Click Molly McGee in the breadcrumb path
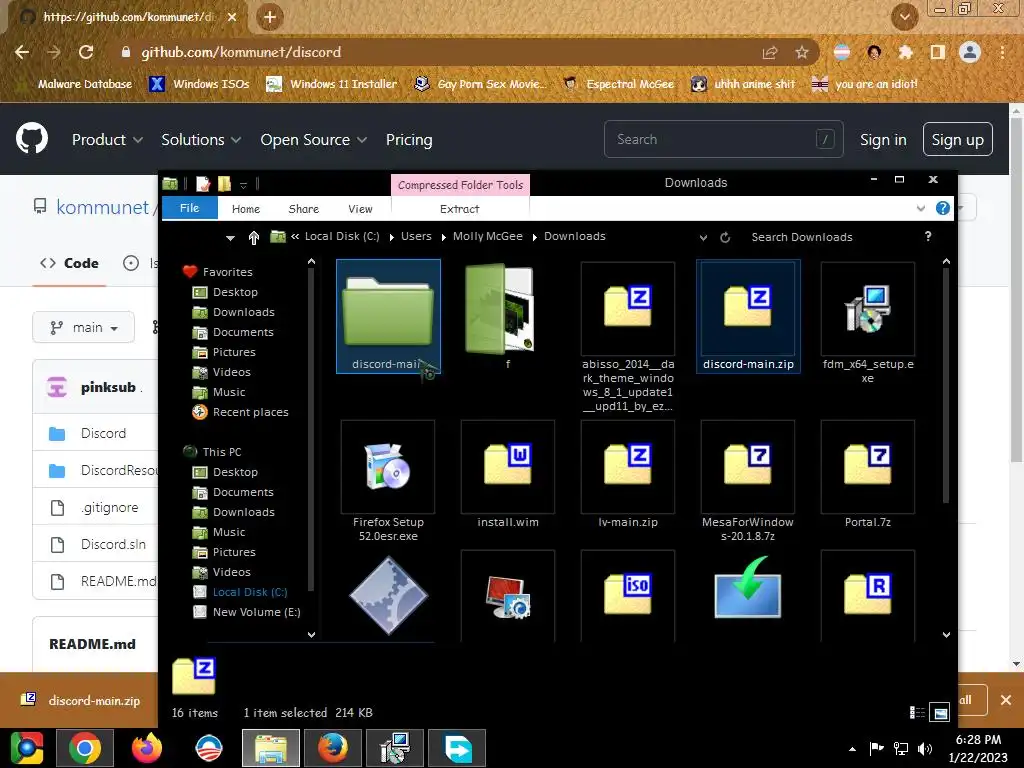 [x=487, y=236]
